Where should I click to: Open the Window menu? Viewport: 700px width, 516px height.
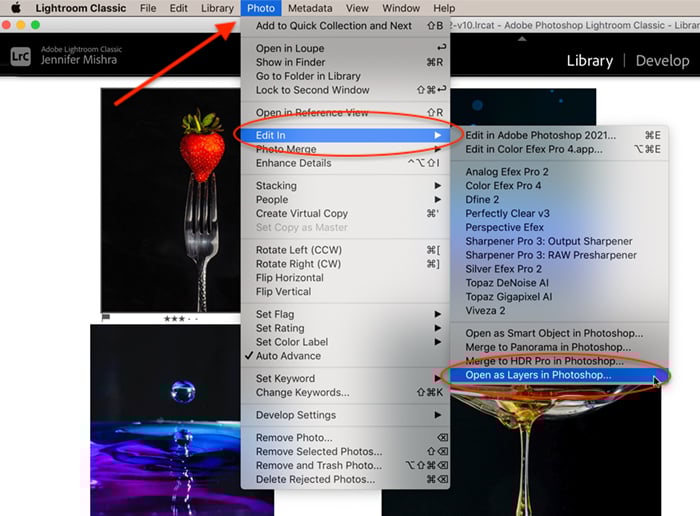click(x=401, y=8)
